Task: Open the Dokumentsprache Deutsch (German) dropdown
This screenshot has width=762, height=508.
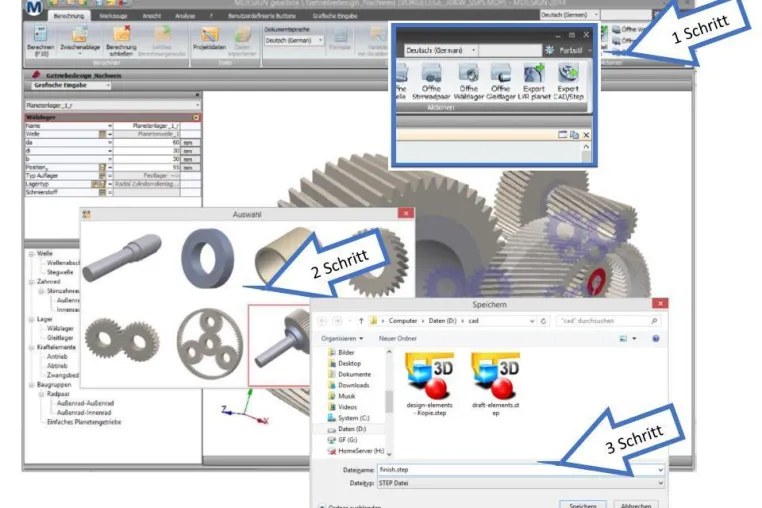Action: tap(294, 40)
